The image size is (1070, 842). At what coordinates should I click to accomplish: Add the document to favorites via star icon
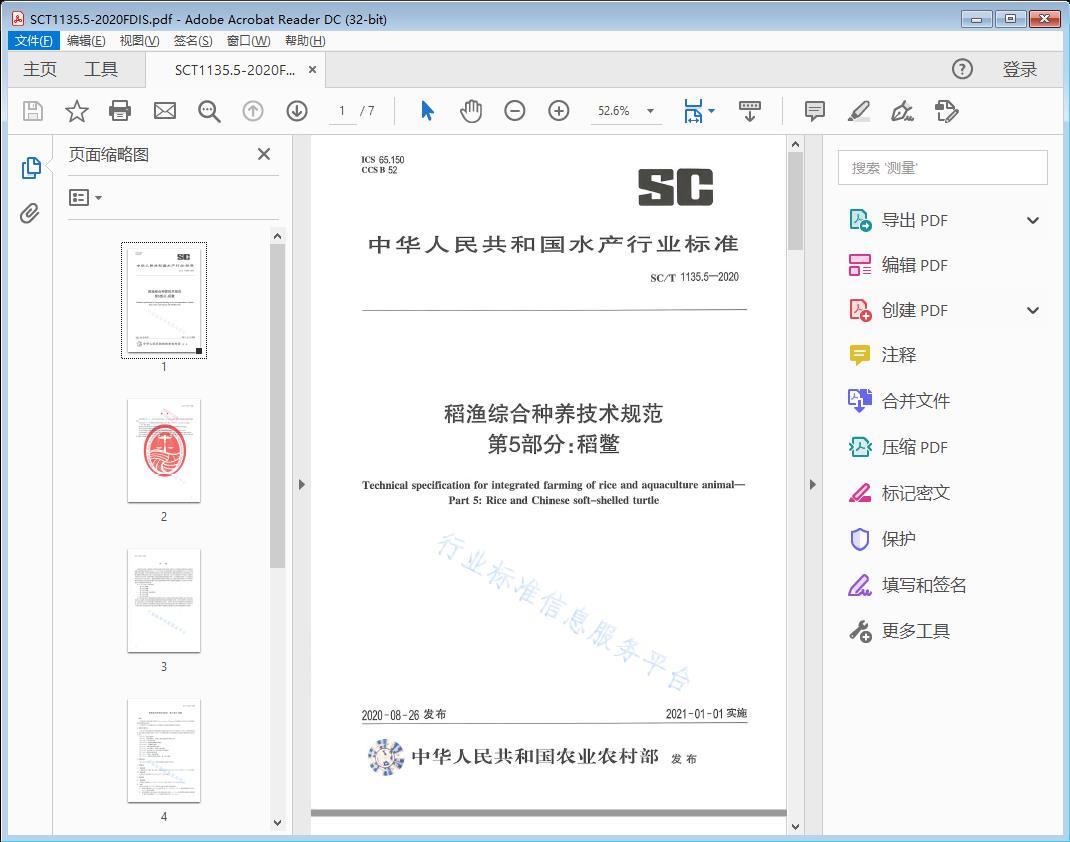76,111
